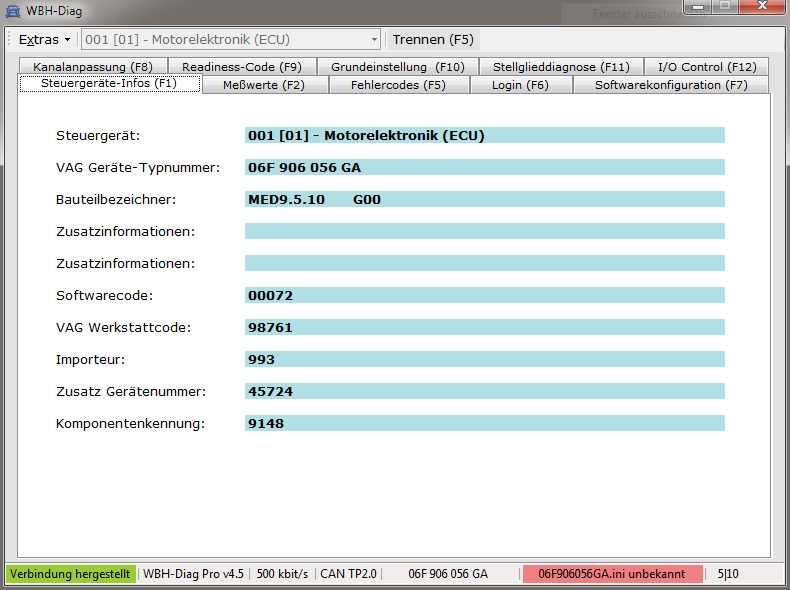Viewport: 790px width, 590px height.
Task: Click the green Verbindung hergestellt status indicator
Action: click(69, 574)
